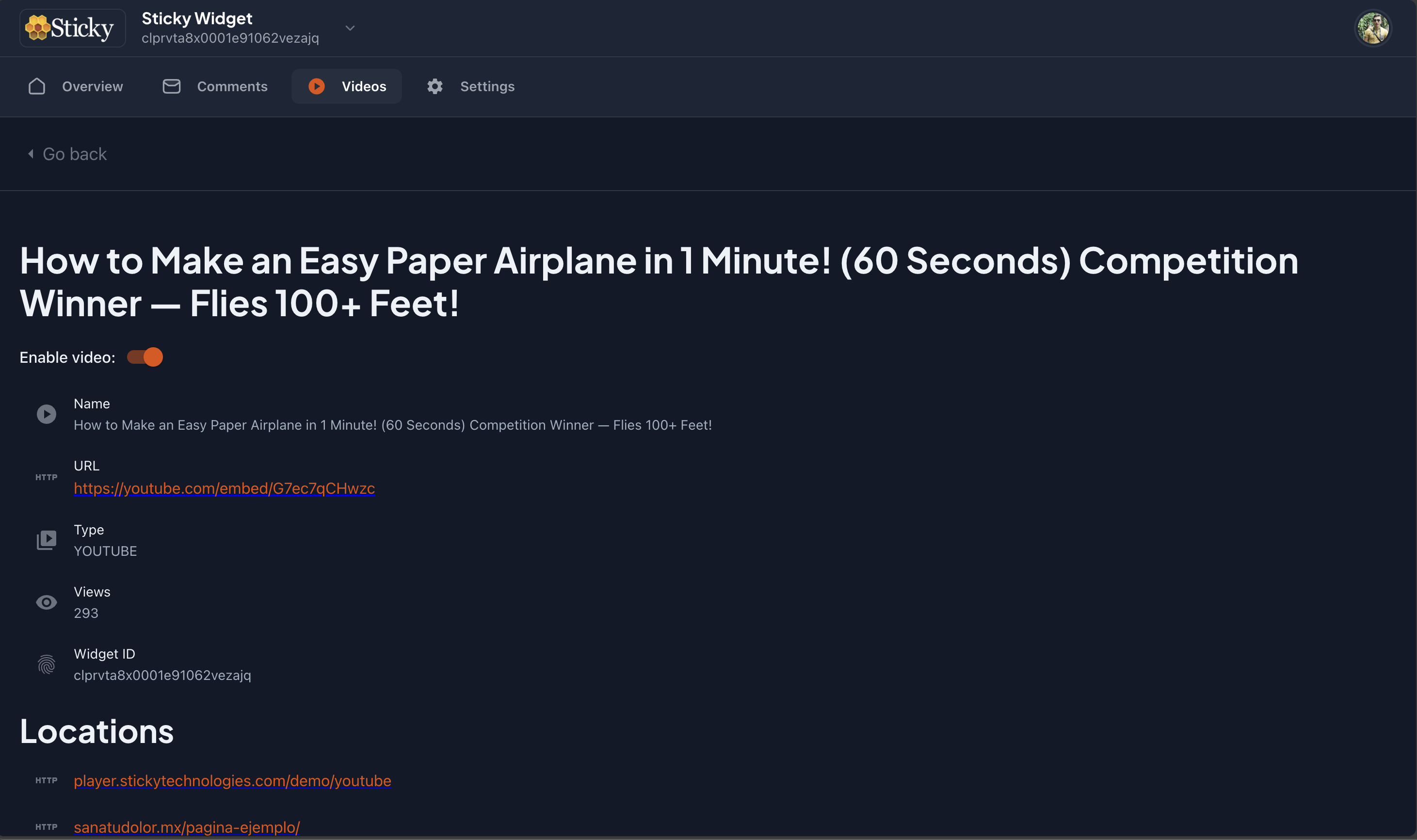Click the eye icon beside Views

[47, 602]
